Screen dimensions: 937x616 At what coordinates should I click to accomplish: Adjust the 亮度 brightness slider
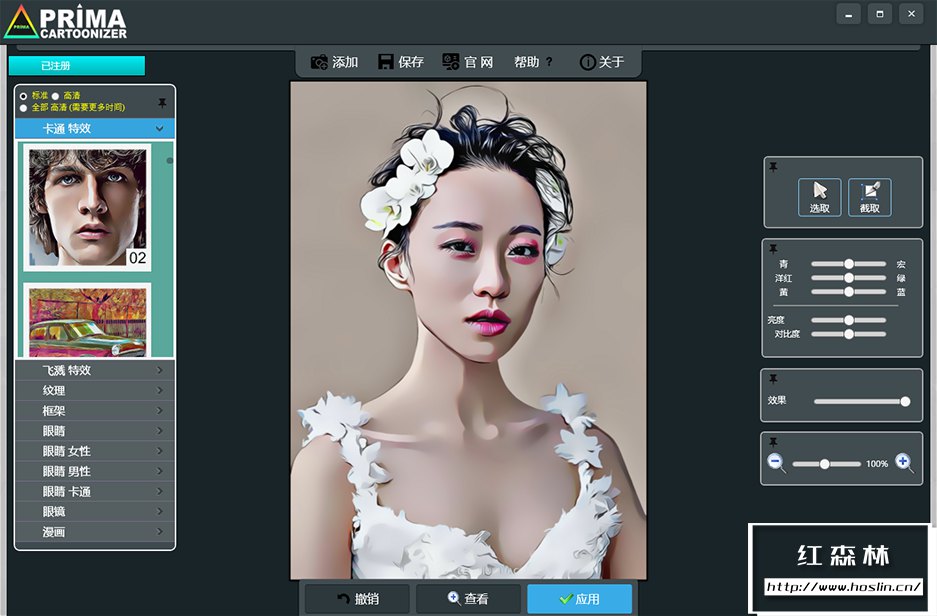tap(849, 320)
